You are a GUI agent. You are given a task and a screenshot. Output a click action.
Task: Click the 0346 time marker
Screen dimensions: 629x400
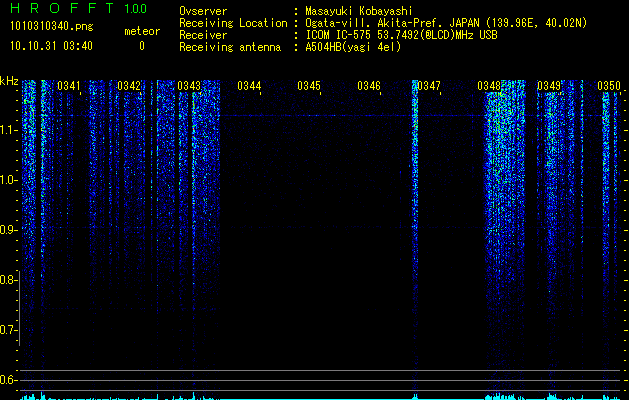pos(369,86)
